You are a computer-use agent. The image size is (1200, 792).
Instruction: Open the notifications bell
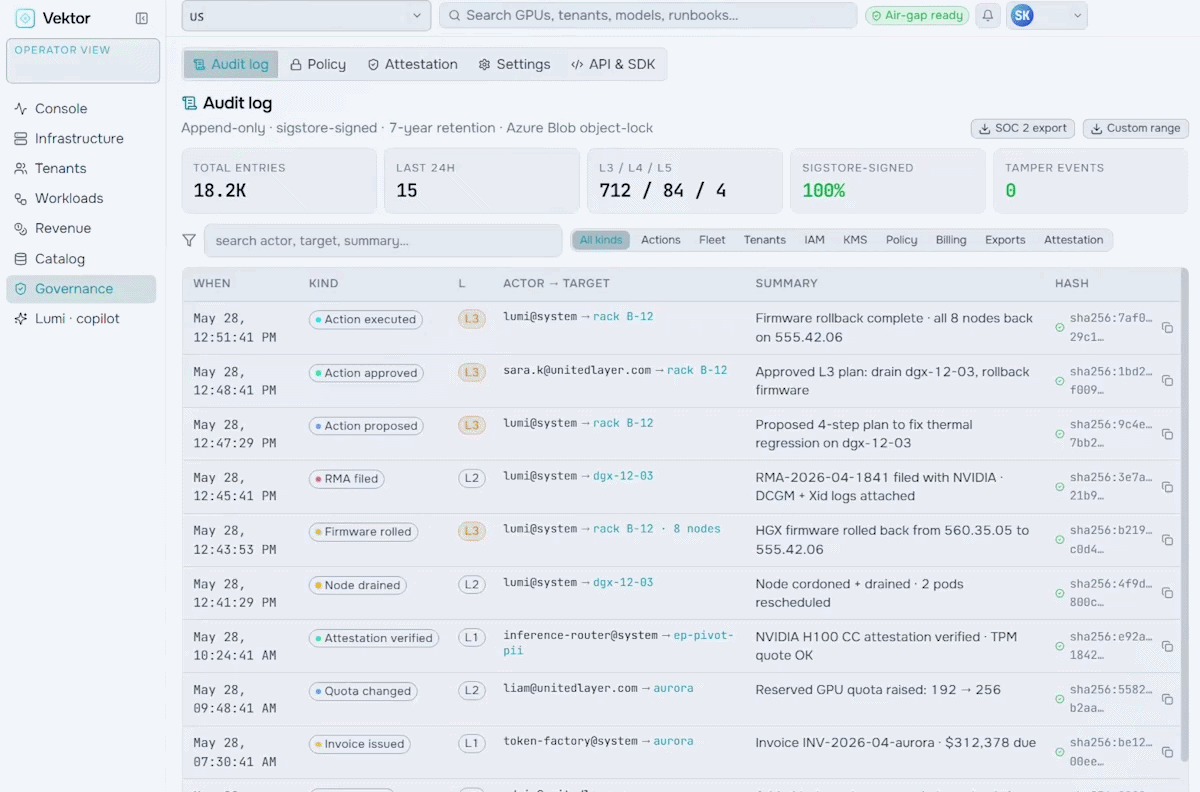click(988, 15)
